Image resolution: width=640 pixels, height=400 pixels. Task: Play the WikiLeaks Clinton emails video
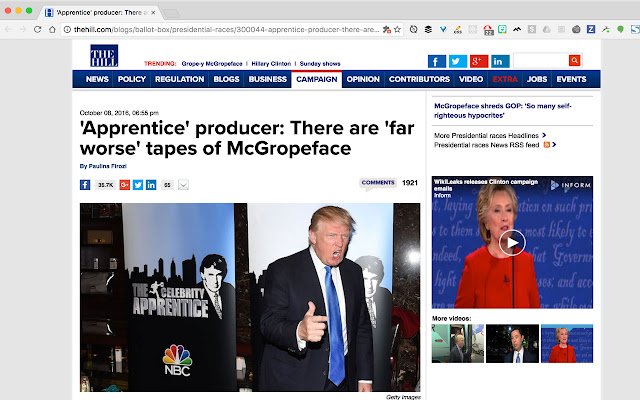point(512,243)
